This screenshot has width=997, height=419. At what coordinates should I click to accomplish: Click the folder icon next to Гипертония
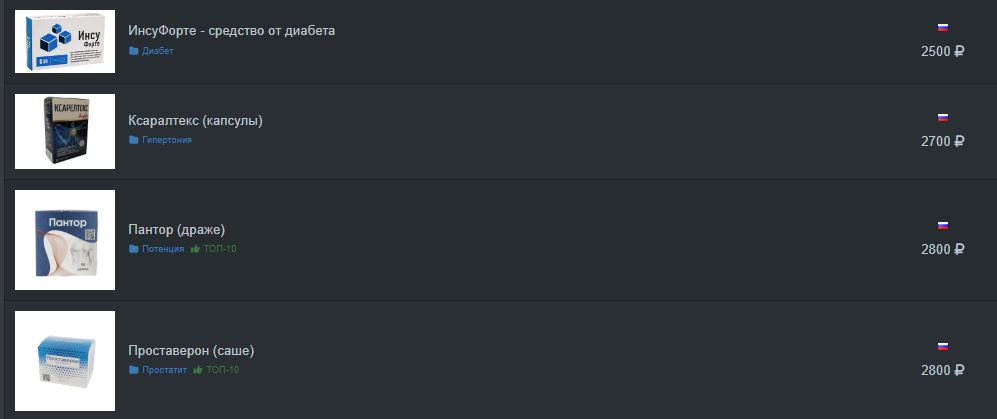(134, 140)
